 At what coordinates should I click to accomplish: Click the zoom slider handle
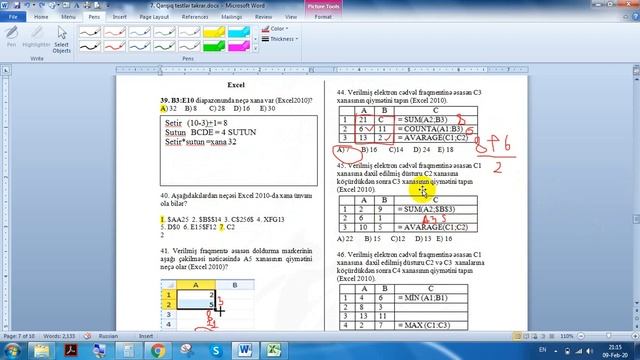point(609,336)
